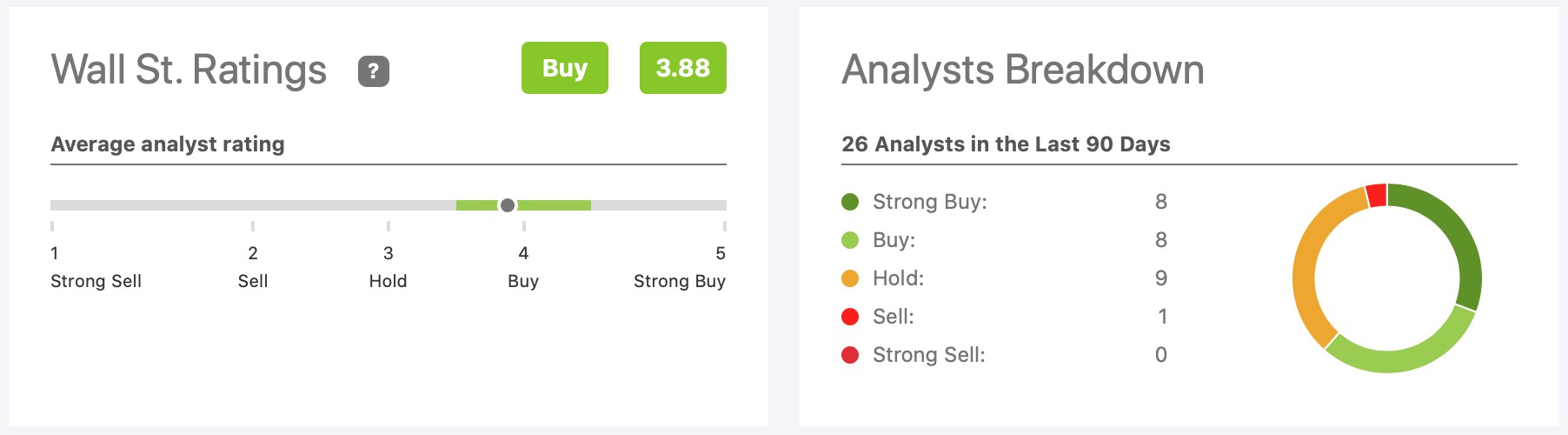This screenshot has width=1568, height=435.
Task: Click the 3.88 rating score badge
Action: (683, 68)
